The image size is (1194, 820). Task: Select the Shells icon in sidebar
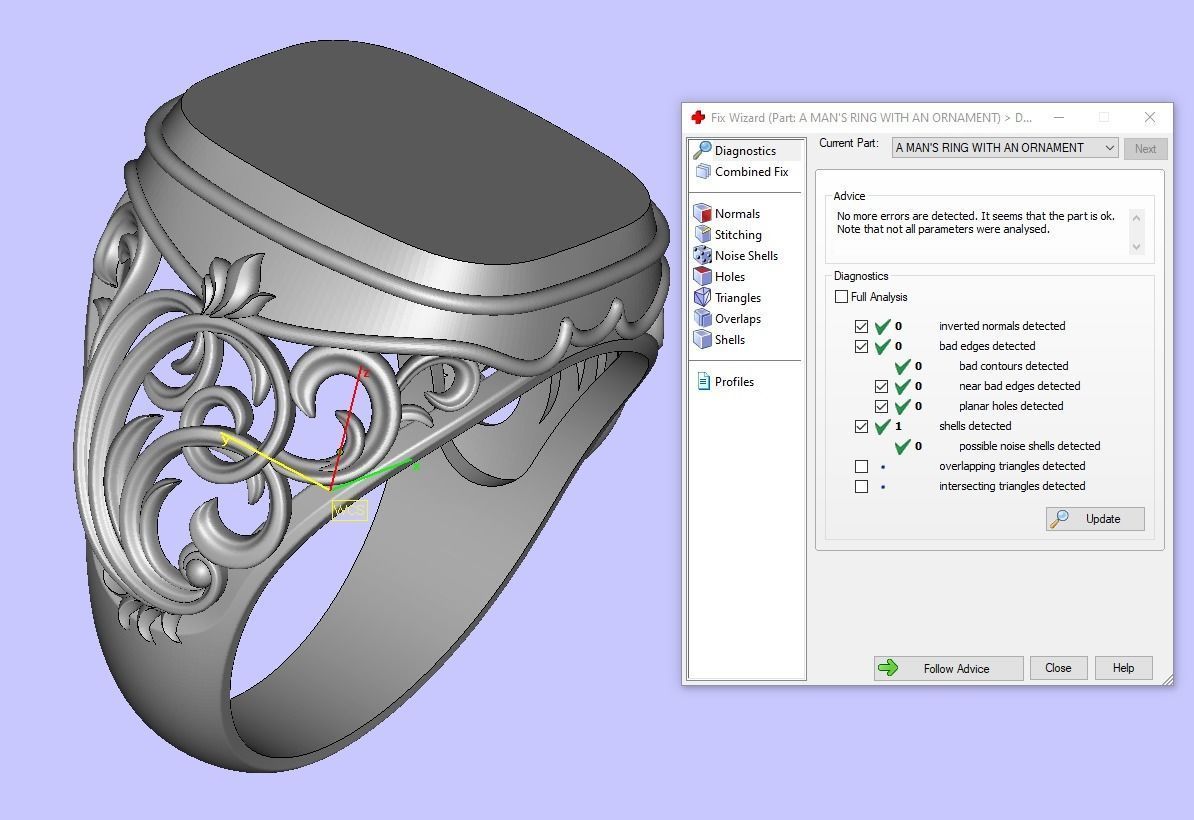(702, 340)
